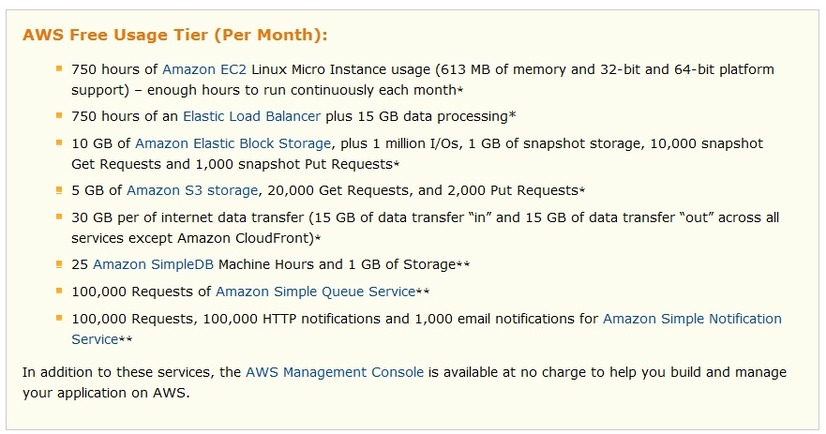
Task: Click the orange bullet beside the S3 storage item
Action: (x=59, y=190)
